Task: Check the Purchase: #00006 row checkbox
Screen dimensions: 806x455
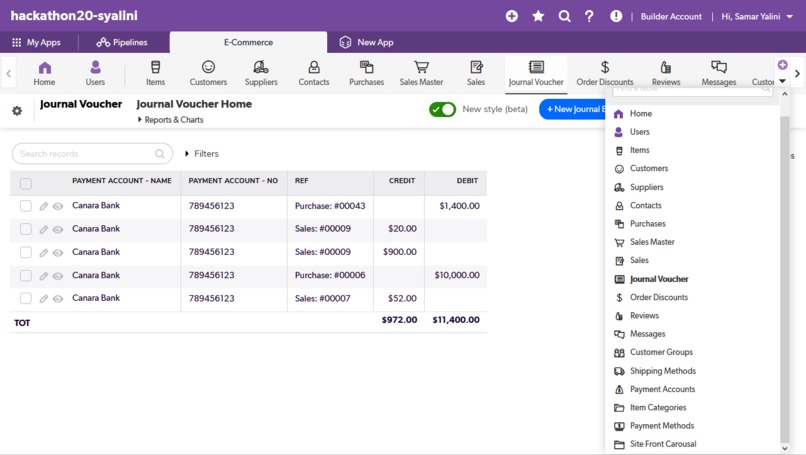Action: tap(26, 276)
